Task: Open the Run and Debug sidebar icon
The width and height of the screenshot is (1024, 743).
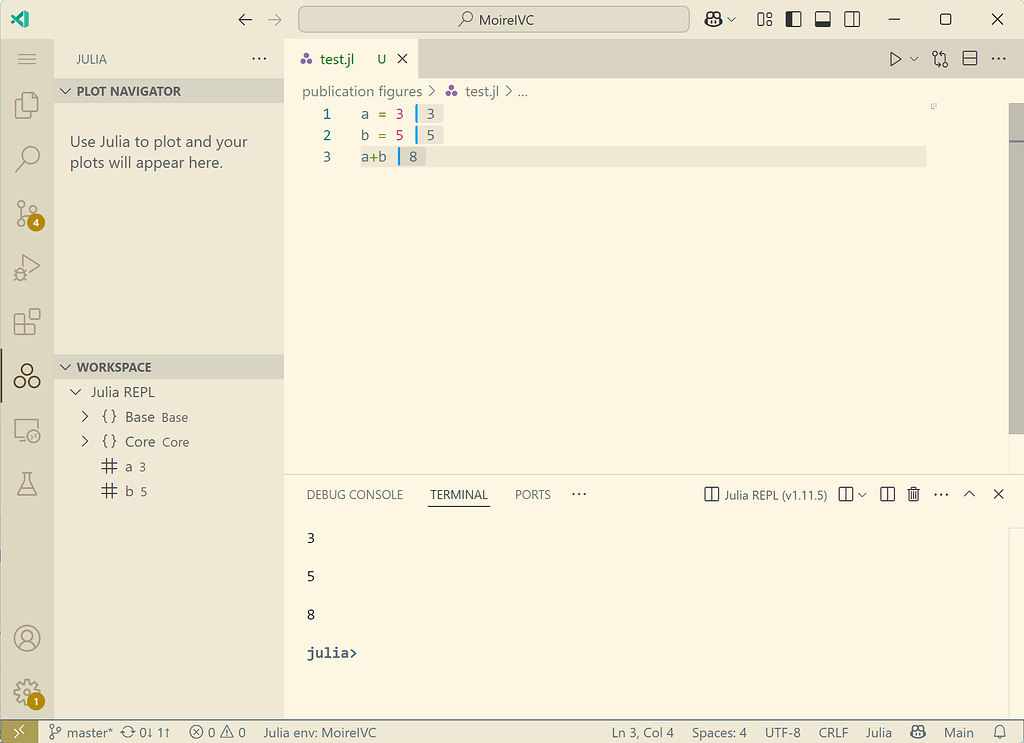Action: (27, 268)
